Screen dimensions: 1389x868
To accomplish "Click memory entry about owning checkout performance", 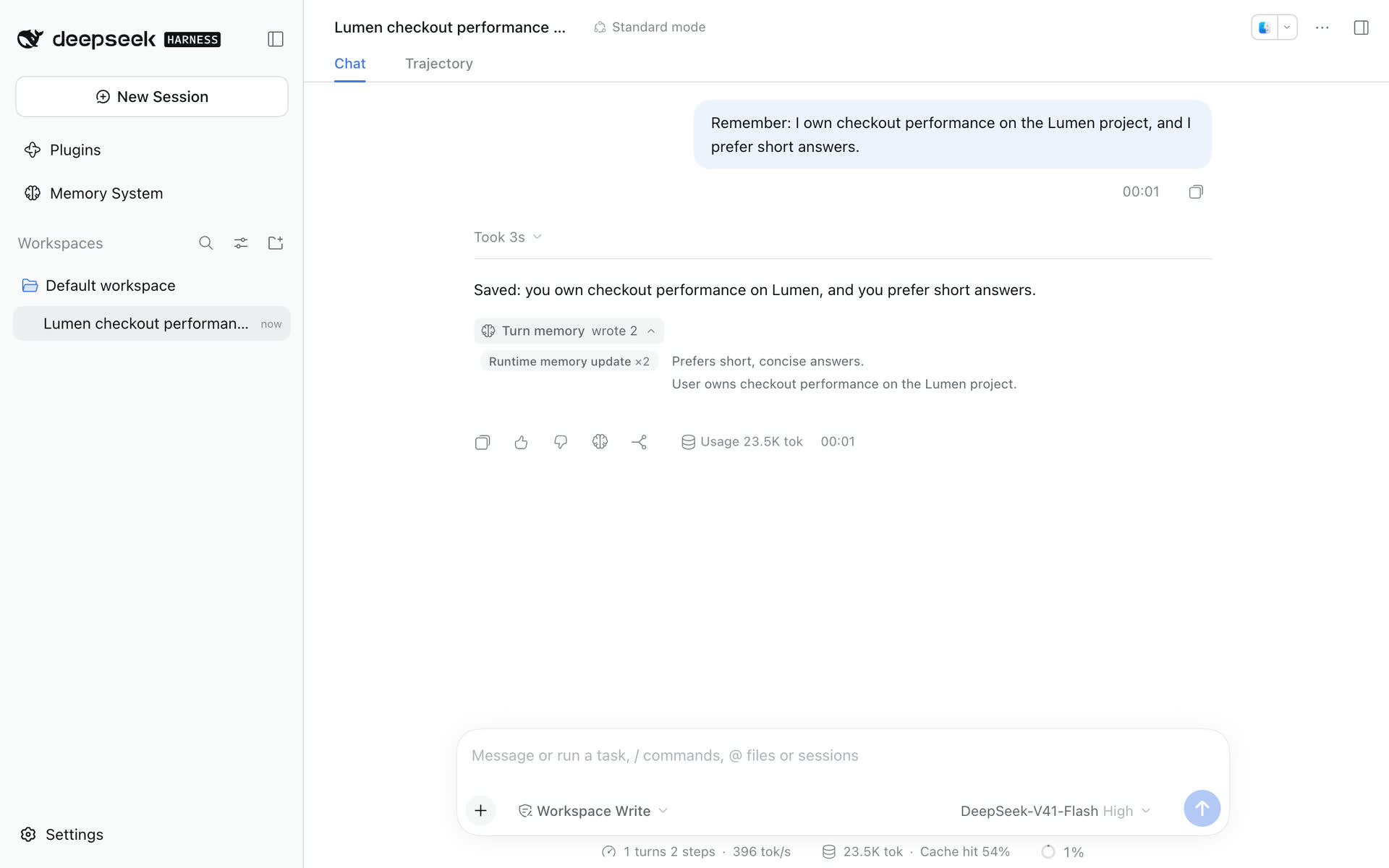I will click(x=844, y=384).
